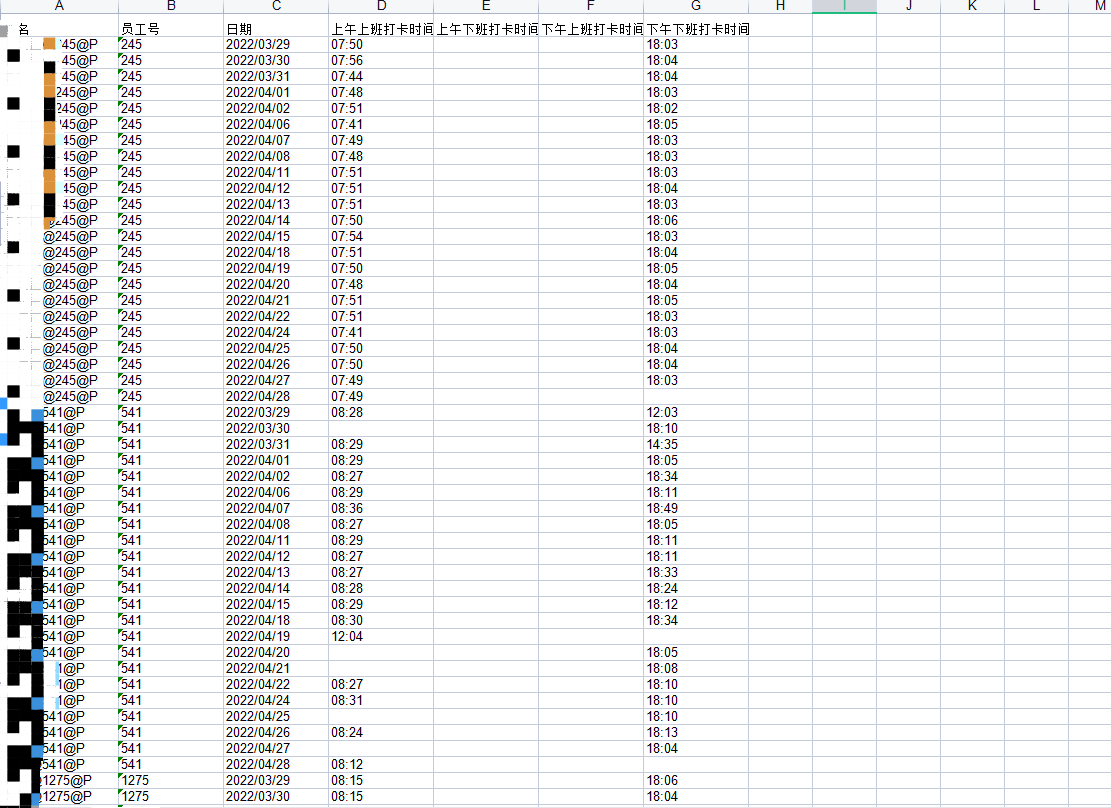This screenshot has width=1111, height=808.
Task: Select the cell showing 08:31
Action: 381,700
